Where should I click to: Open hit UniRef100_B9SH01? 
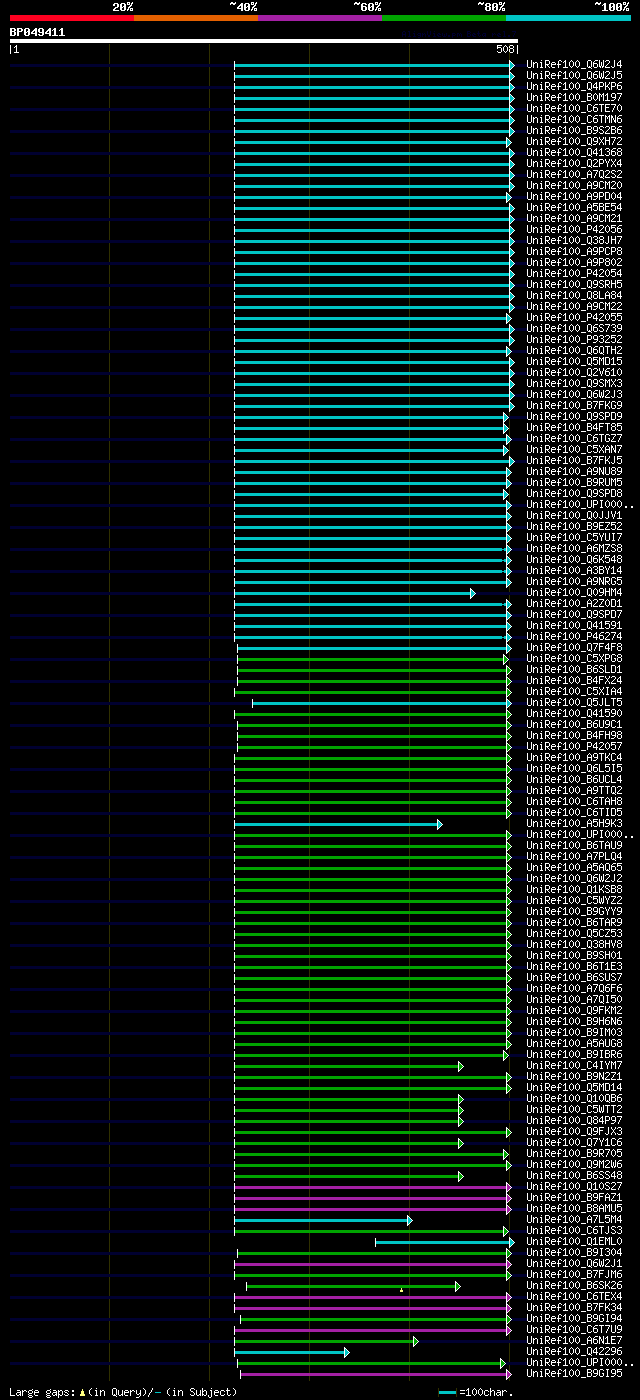coord(574,956)
